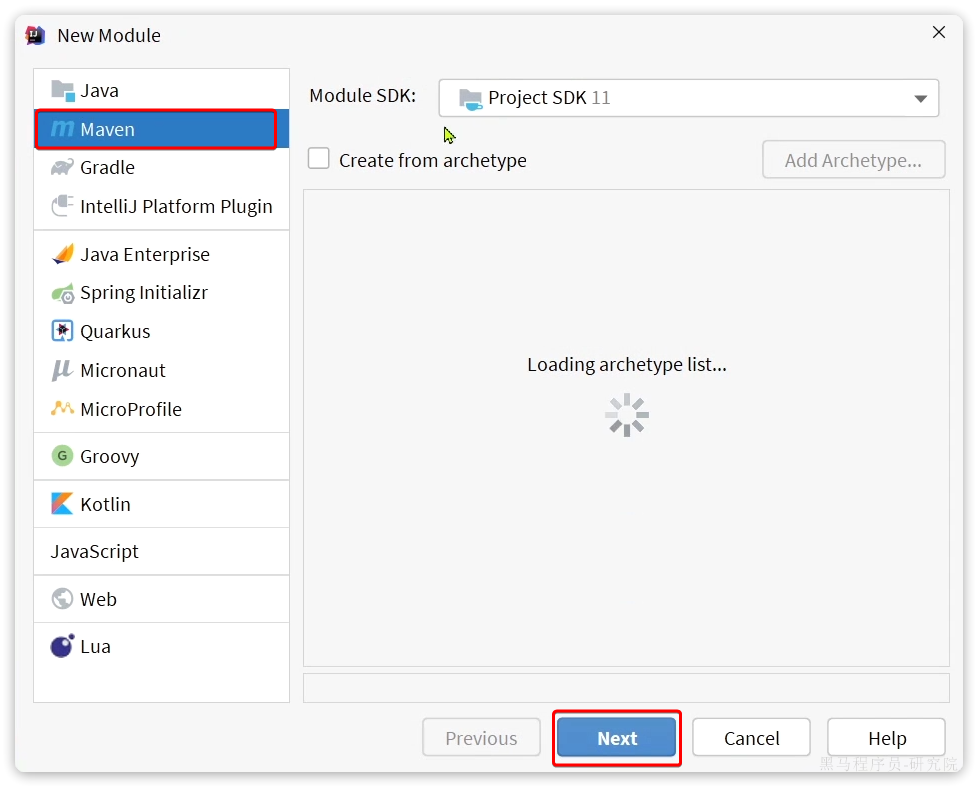Pick Quarkus from the generators list
The width and height of the screenshot is (978, 789).
162,331
